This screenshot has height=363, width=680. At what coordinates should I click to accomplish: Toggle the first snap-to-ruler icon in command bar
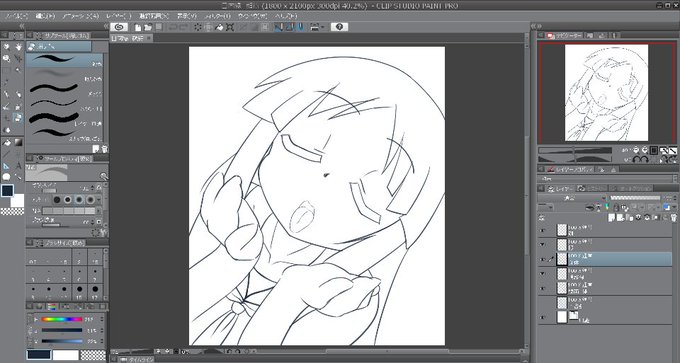279,27
